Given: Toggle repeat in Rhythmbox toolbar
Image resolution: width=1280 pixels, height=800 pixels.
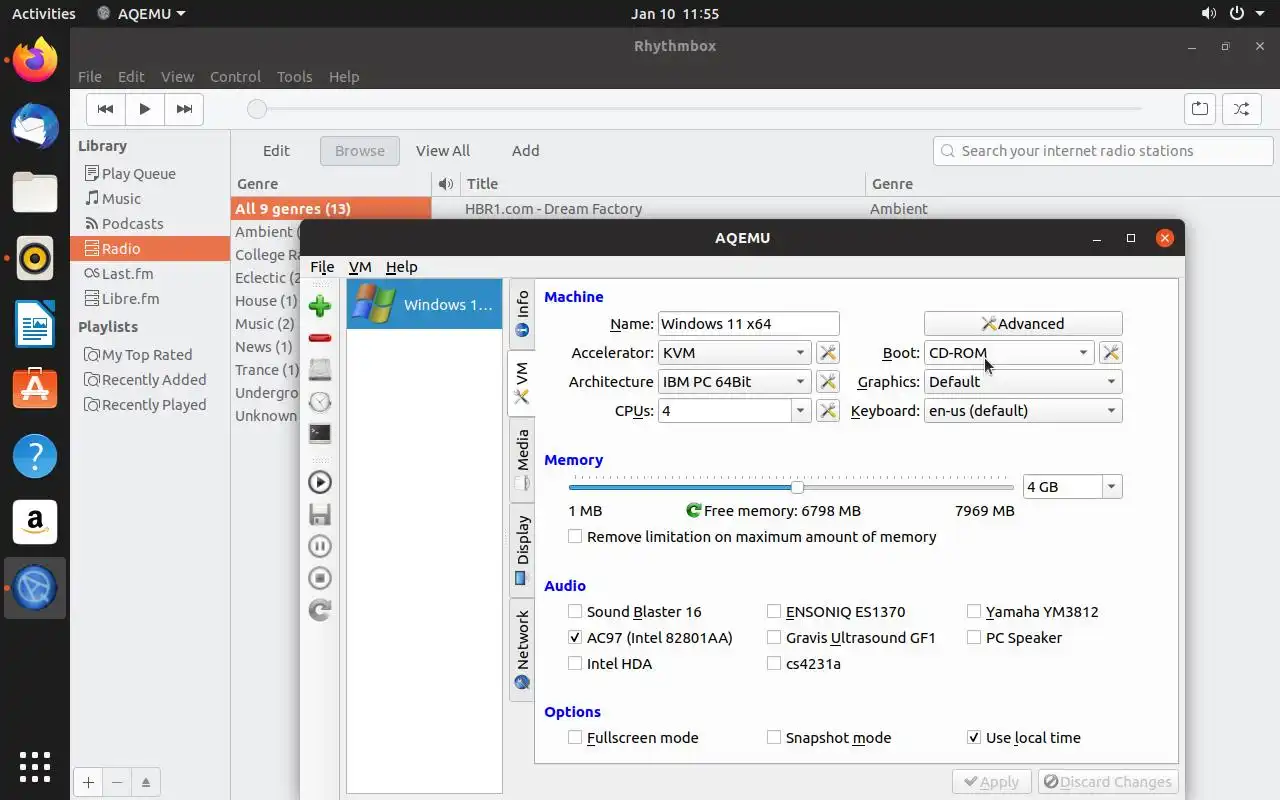Looking at the screenshot, I should pyautogui.click(x=1200, y=109).
